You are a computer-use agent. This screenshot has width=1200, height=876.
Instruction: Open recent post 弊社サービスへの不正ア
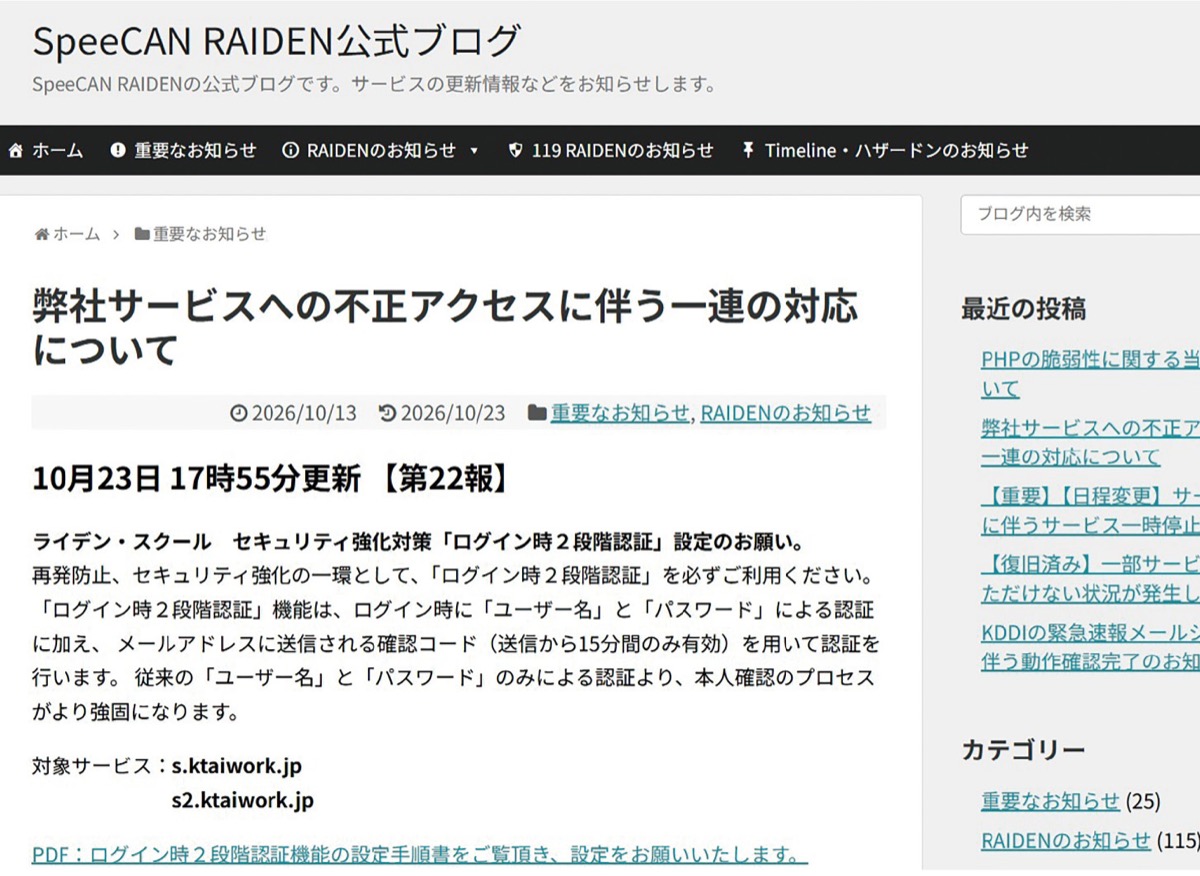pyautogui.click(x=1090, y=442)
